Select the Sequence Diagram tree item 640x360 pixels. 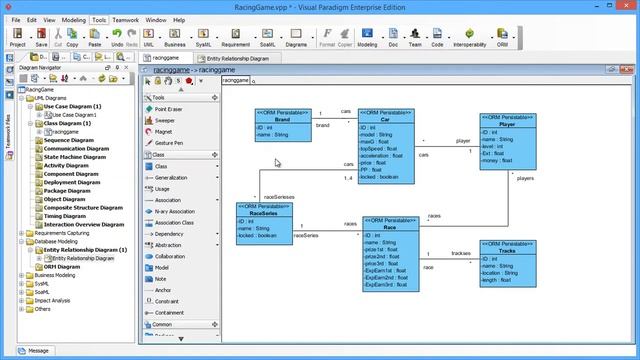tap(69, 140)
